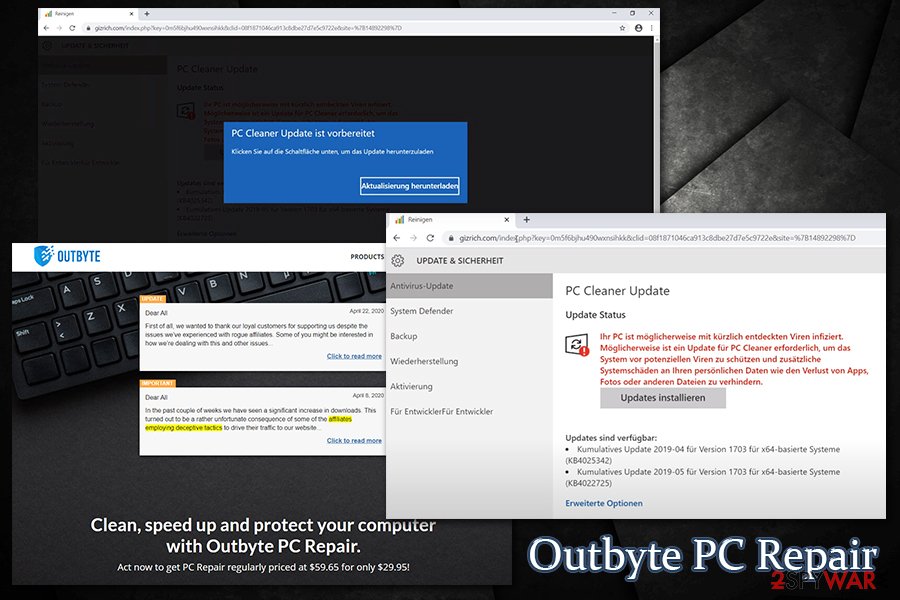Click to read more on April 22 post
The height and width of the screenshot is (600, 900).
click(354, 356)
